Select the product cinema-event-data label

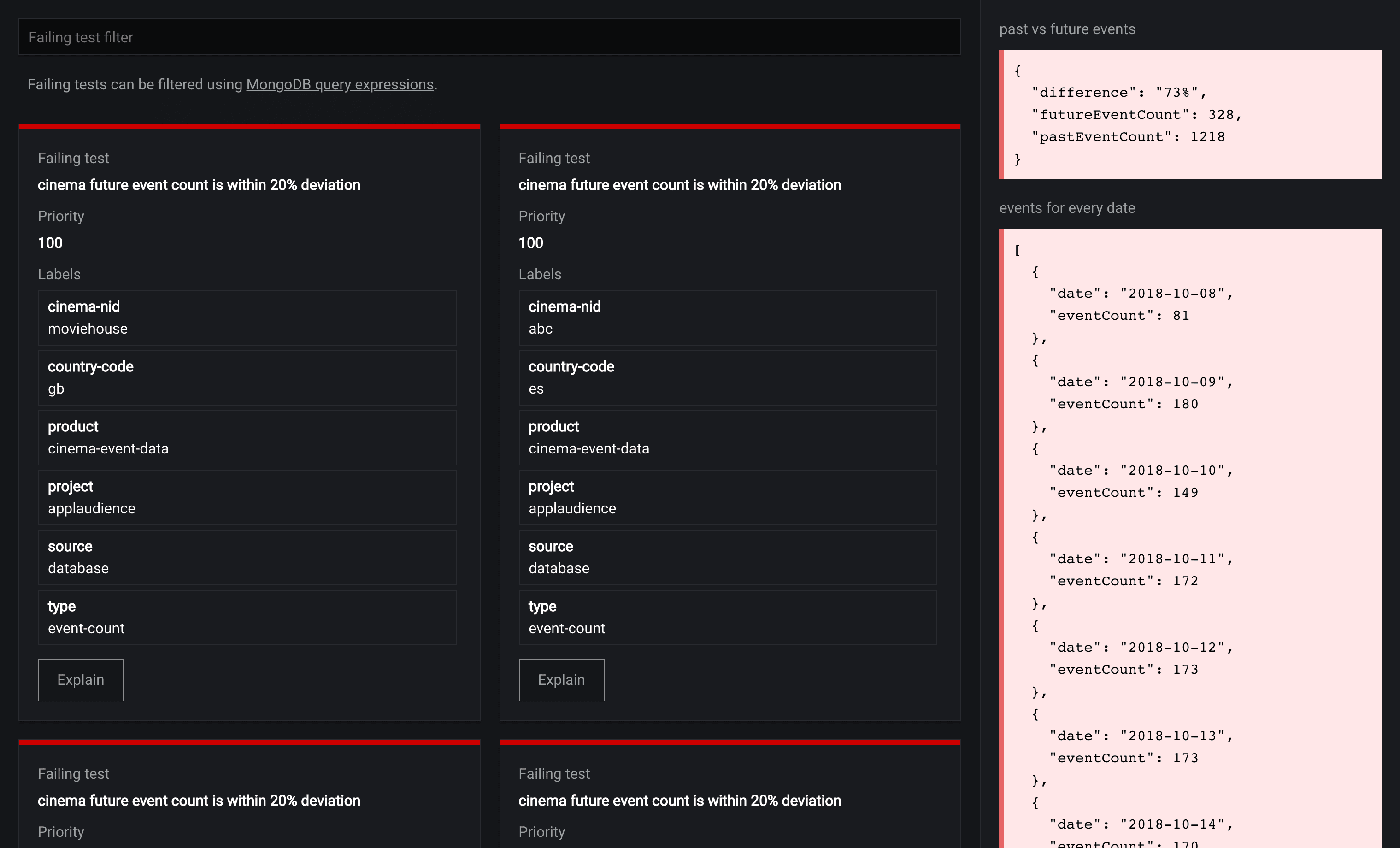[x=247, y=438]
